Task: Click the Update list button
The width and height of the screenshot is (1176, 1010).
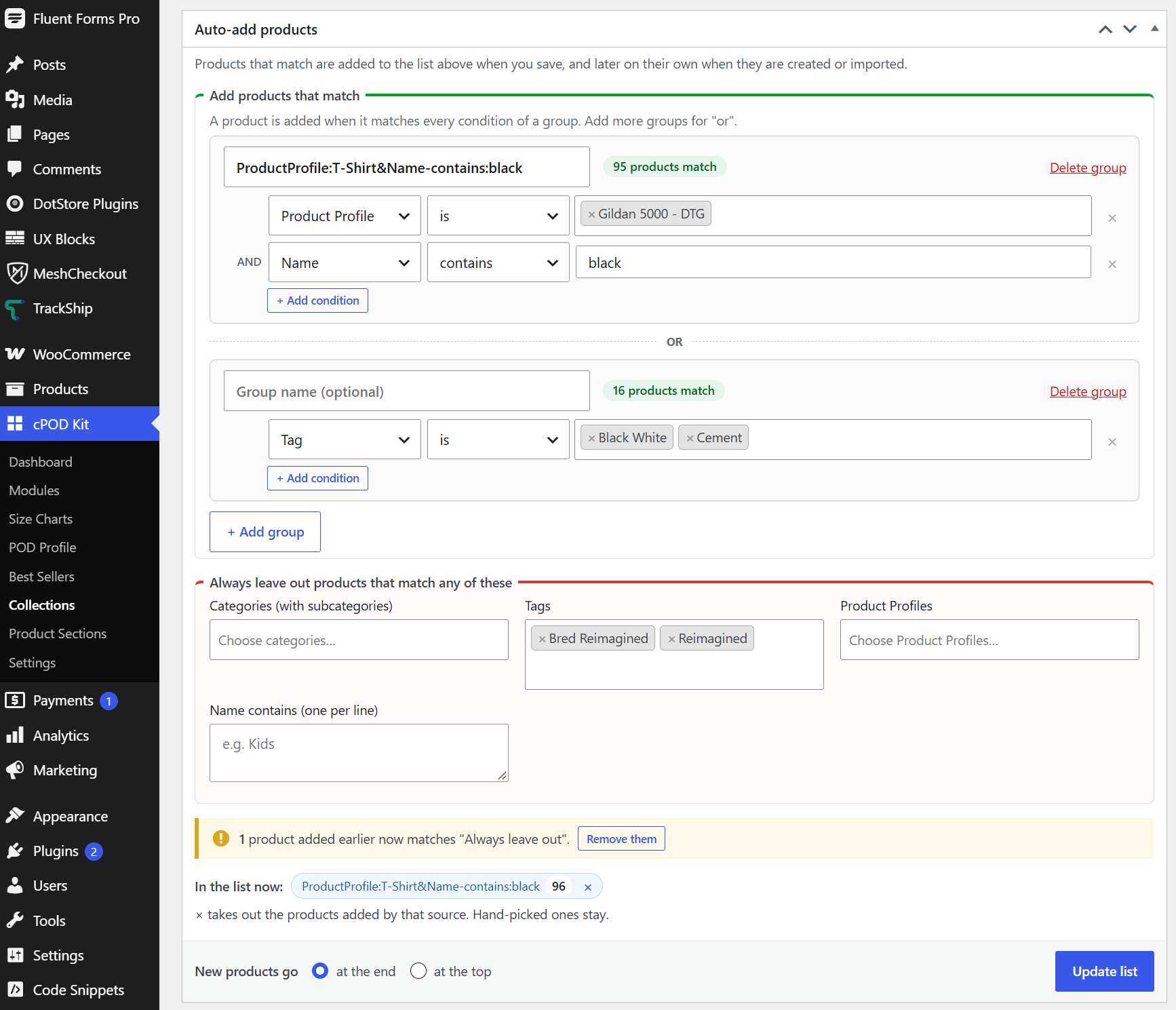Action: pos(1104,971)
